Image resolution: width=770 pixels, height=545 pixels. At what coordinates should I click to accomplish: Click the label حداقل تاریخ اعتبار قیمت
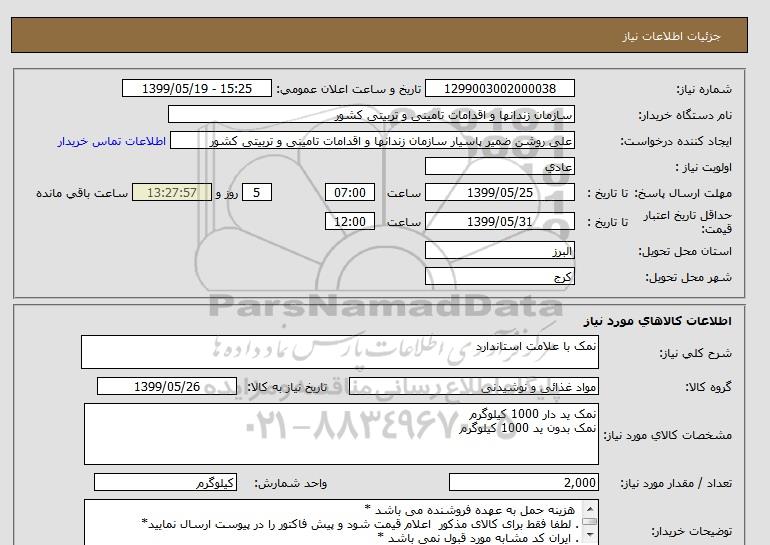[x=688, y=222]
